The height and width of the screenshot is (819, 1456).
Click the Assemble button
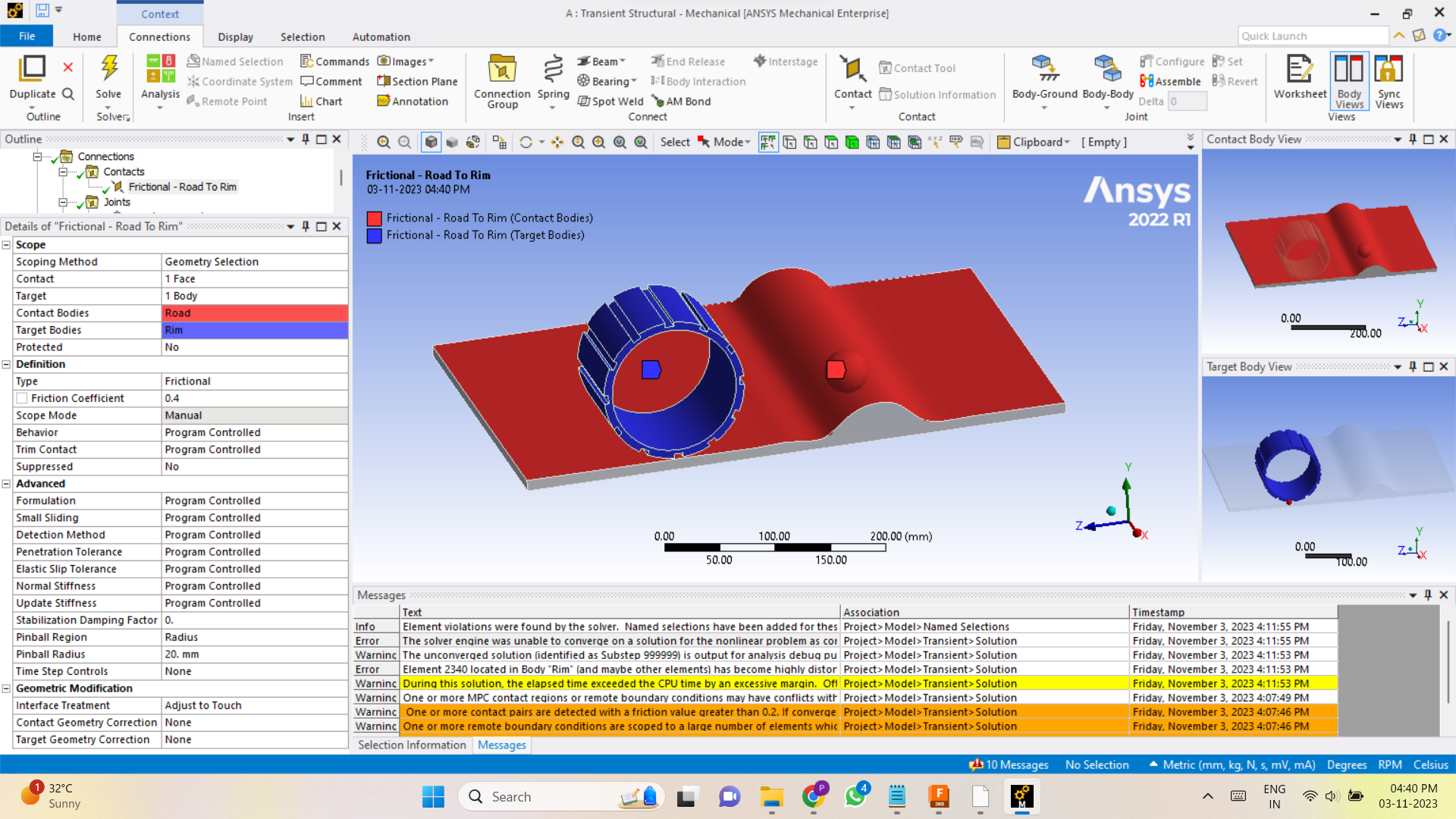[1170, 81]
